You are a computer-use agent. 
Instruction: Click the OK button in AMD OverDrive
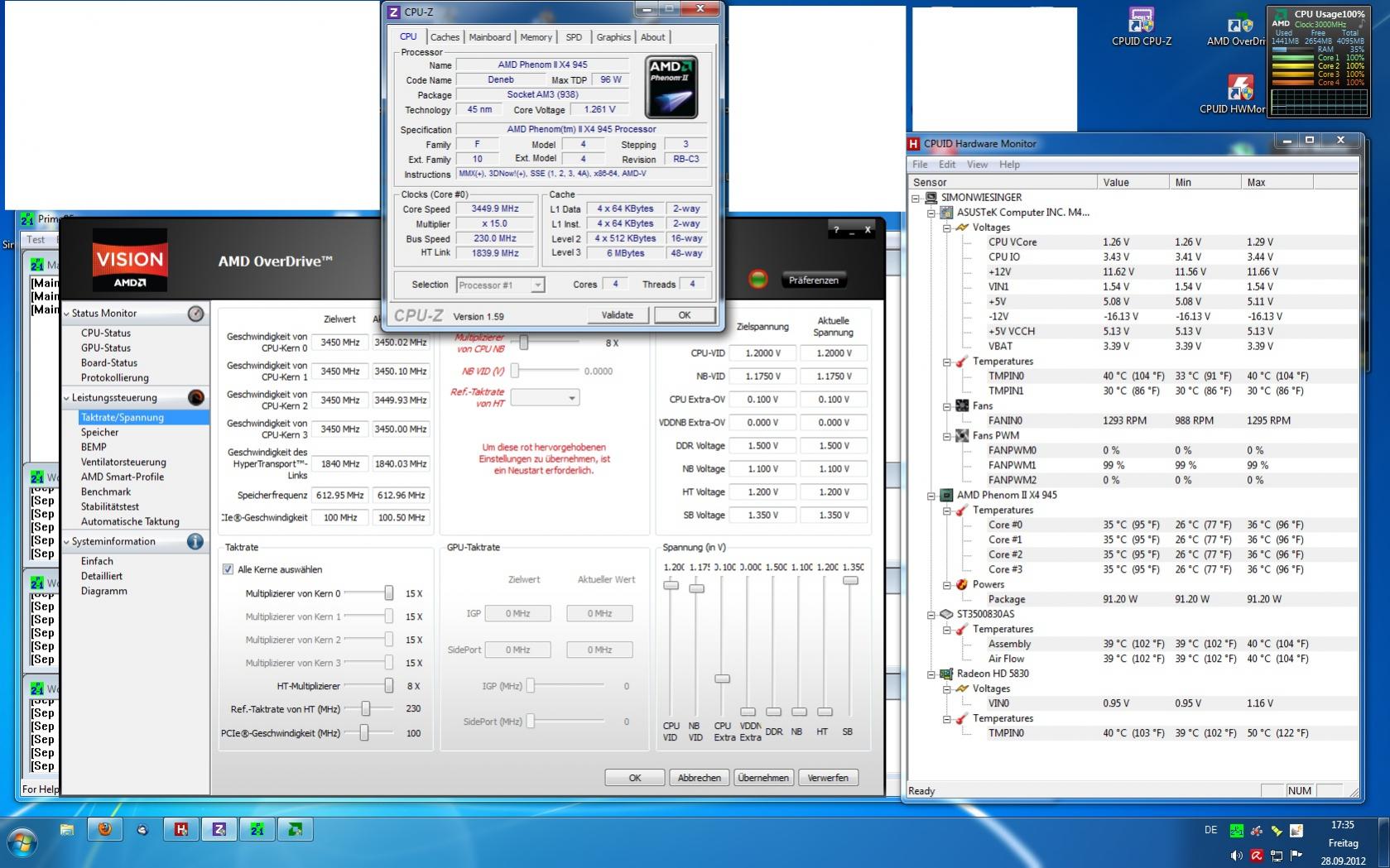click(635, 778)
